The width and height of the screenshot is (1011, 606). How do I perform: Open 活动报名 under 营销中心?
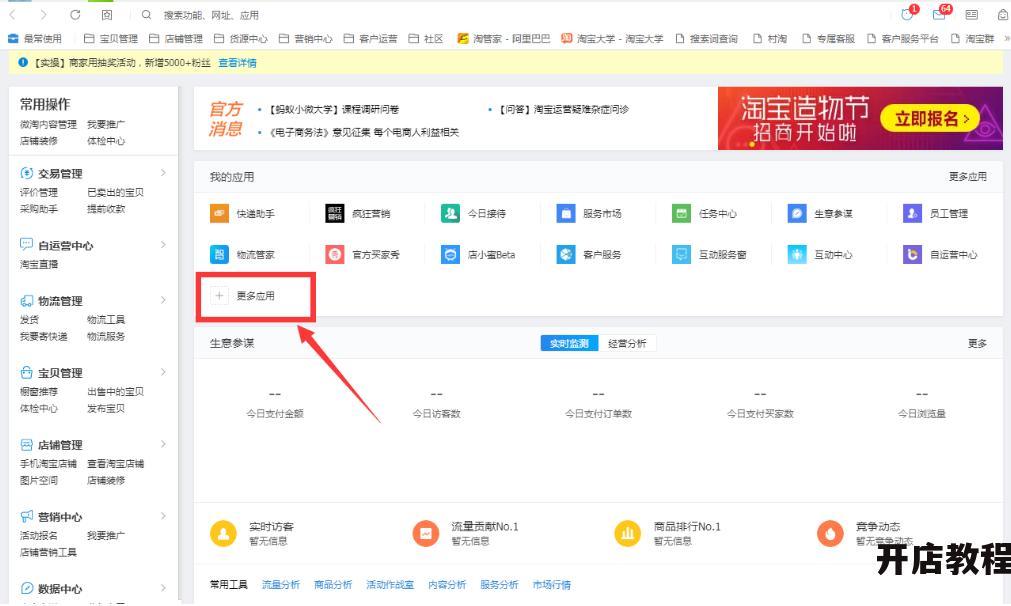(39, 535)
